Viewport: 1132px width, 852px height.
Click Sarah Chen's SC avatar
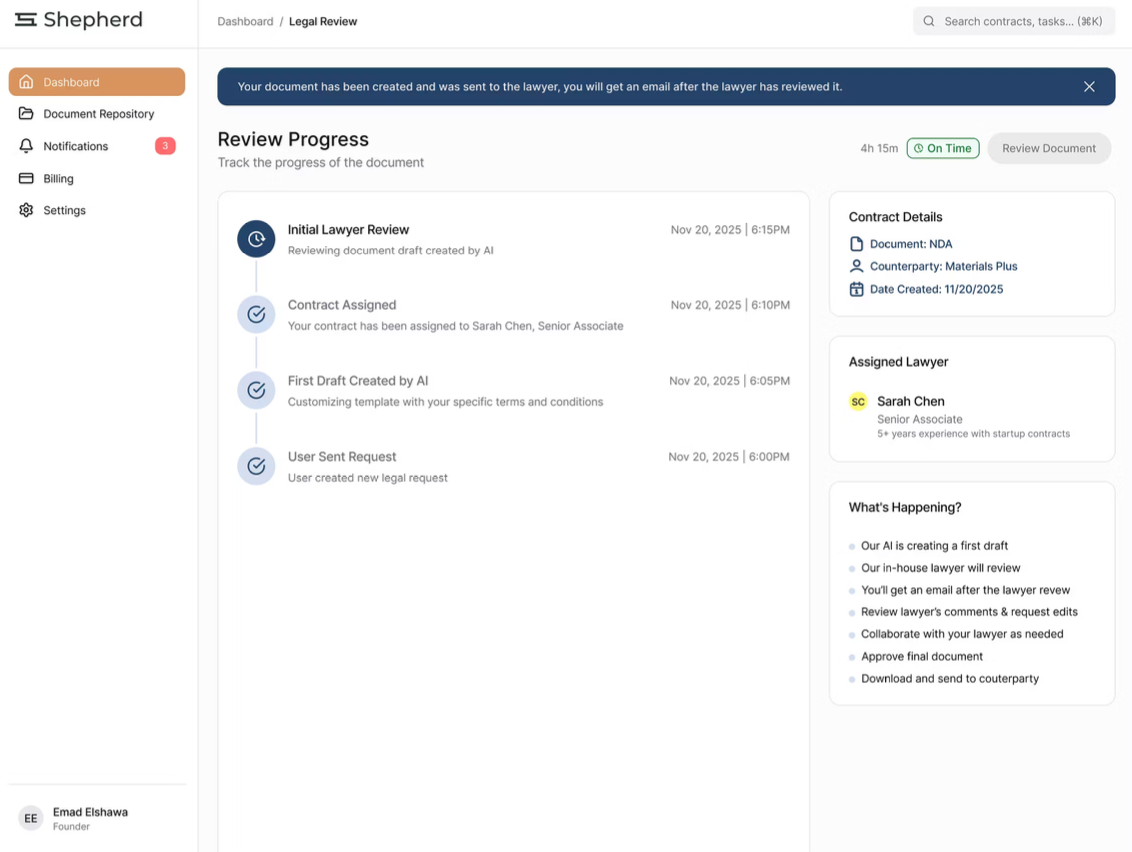pos(858,401)
